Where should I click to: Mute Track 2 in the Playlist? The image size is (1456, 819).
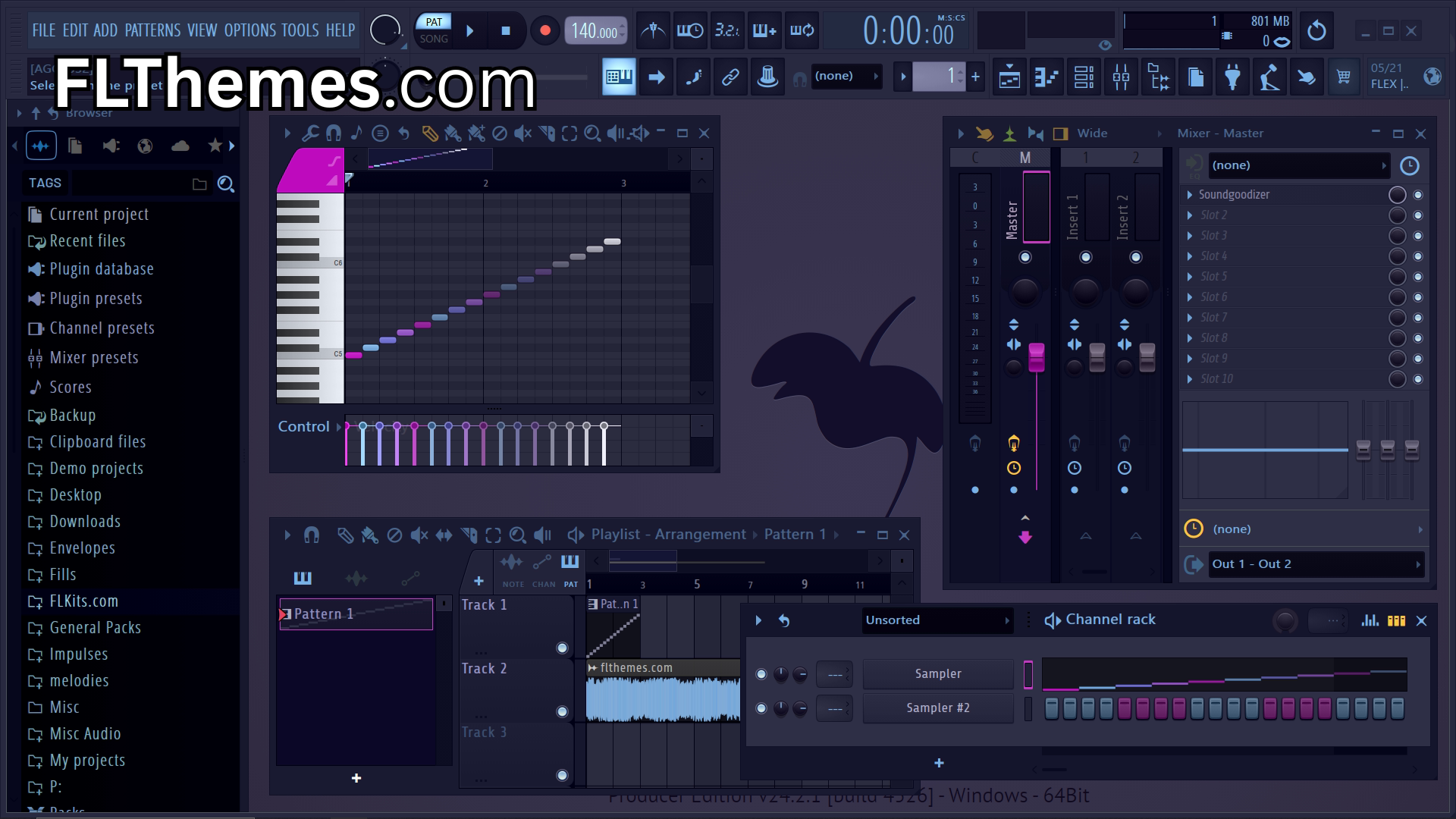click(562, 711)
